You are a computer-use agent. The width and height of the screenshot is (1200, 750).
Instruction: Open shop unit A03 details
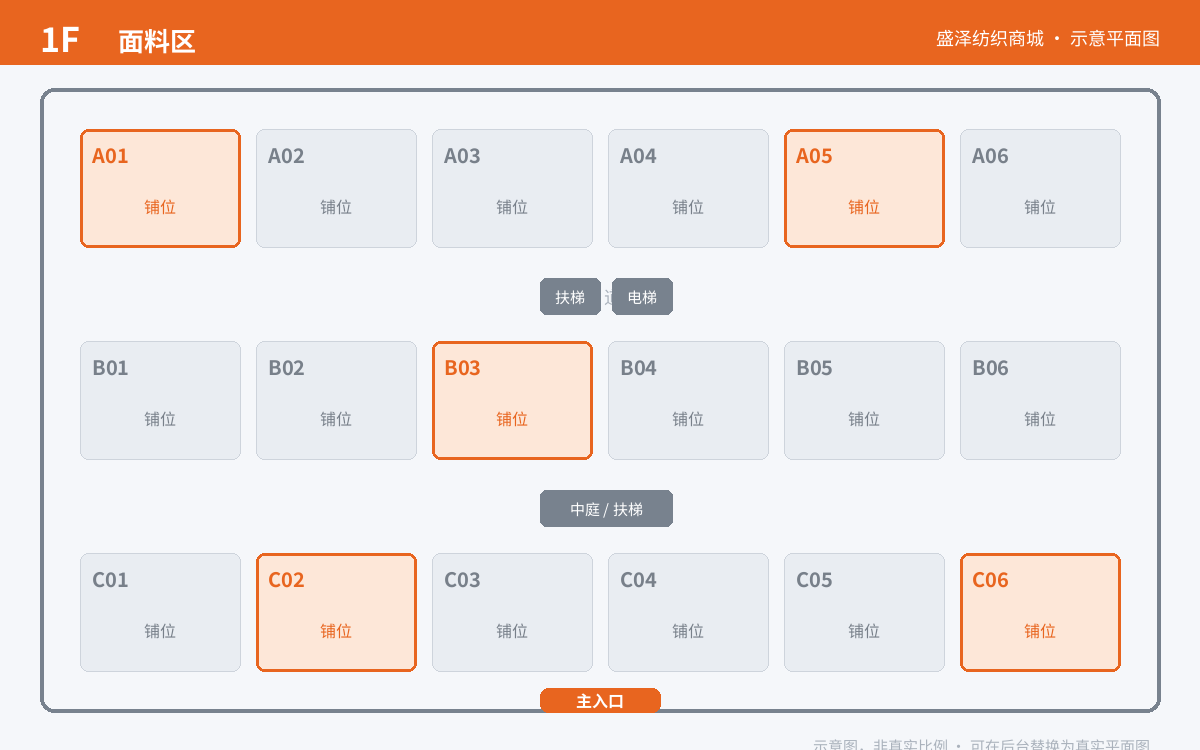512,188
